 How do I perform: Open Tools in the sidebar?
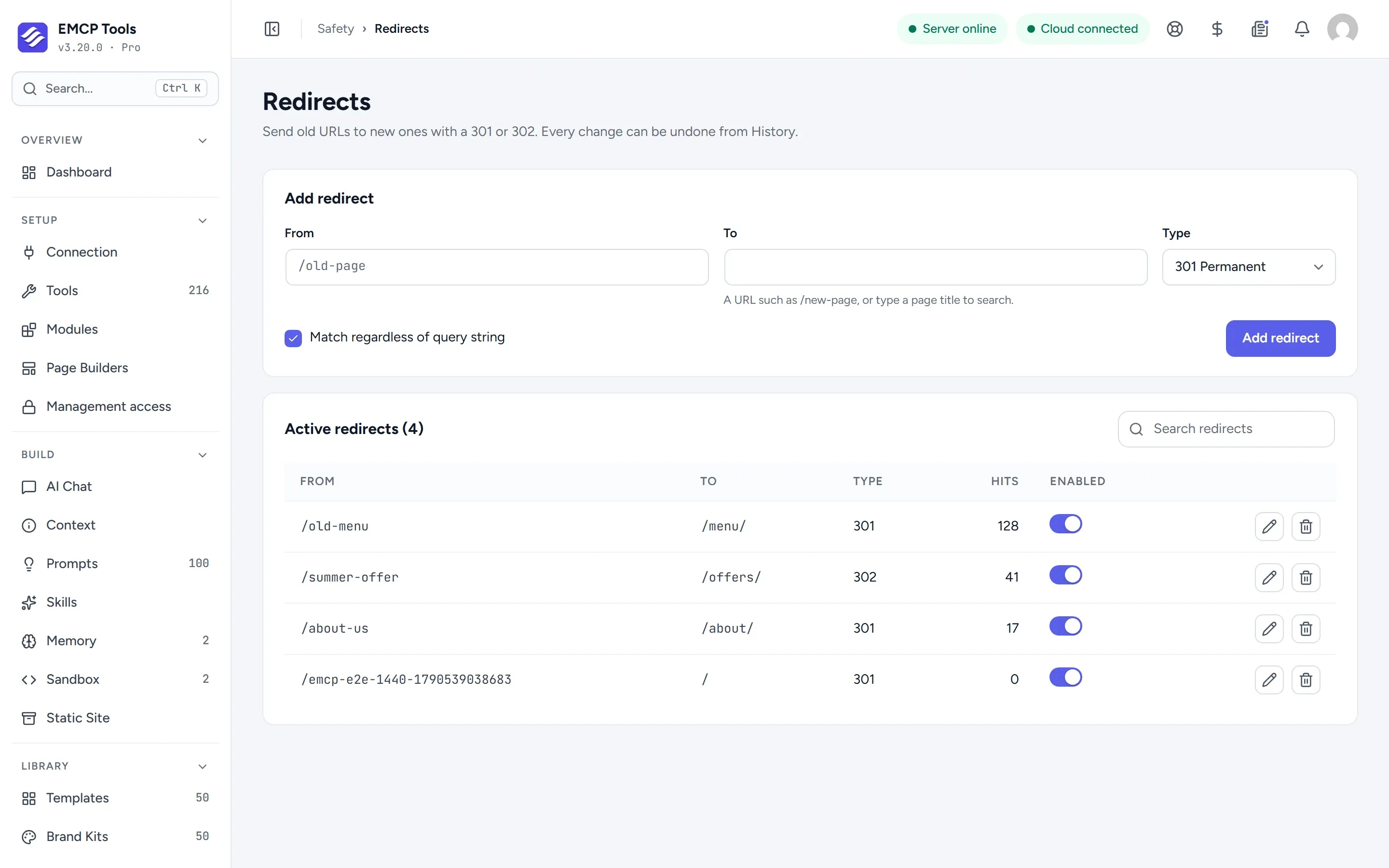pos(115,290)
